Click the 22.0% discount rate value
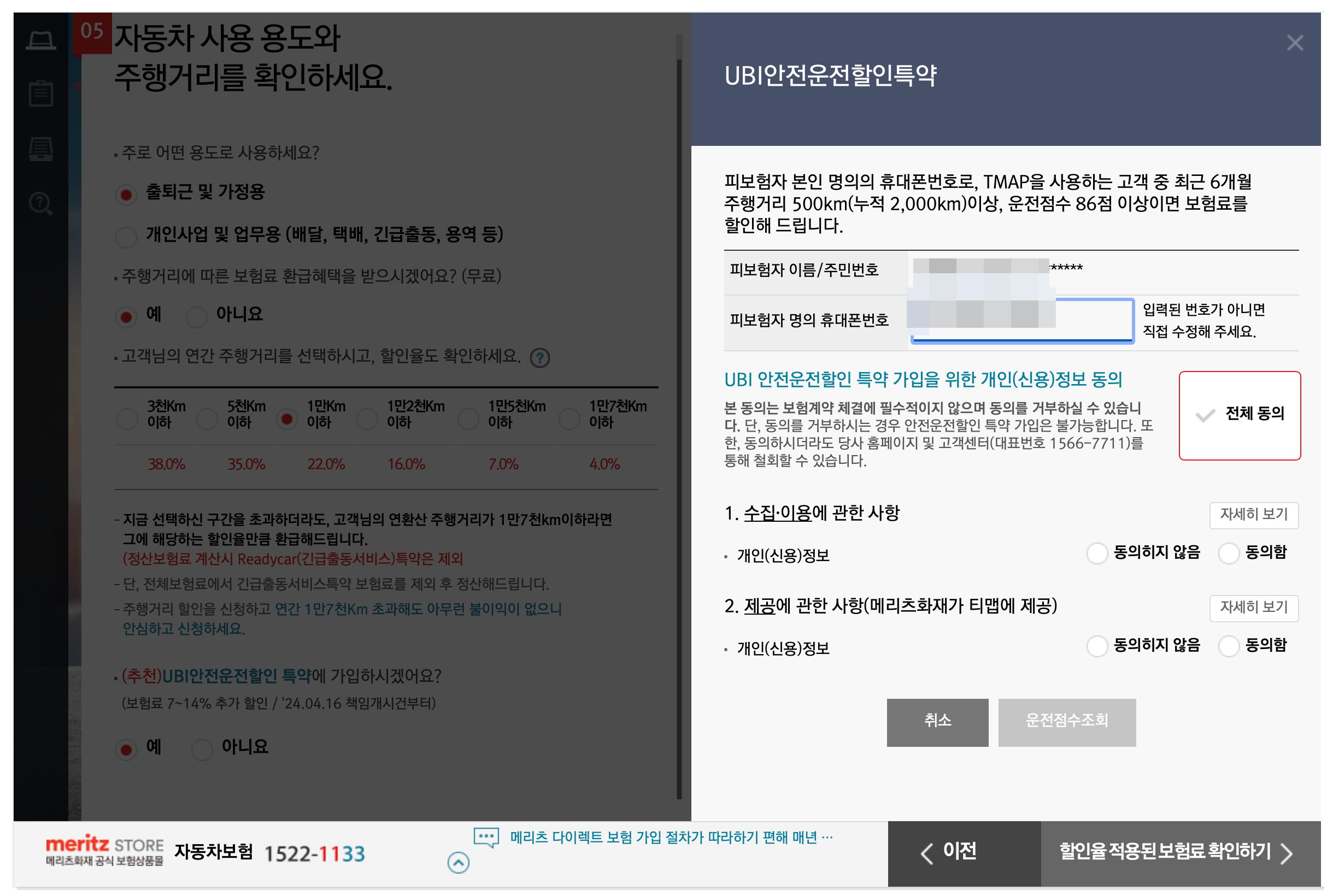This screenshot has height=896, width=1327. tap(326, 464)
